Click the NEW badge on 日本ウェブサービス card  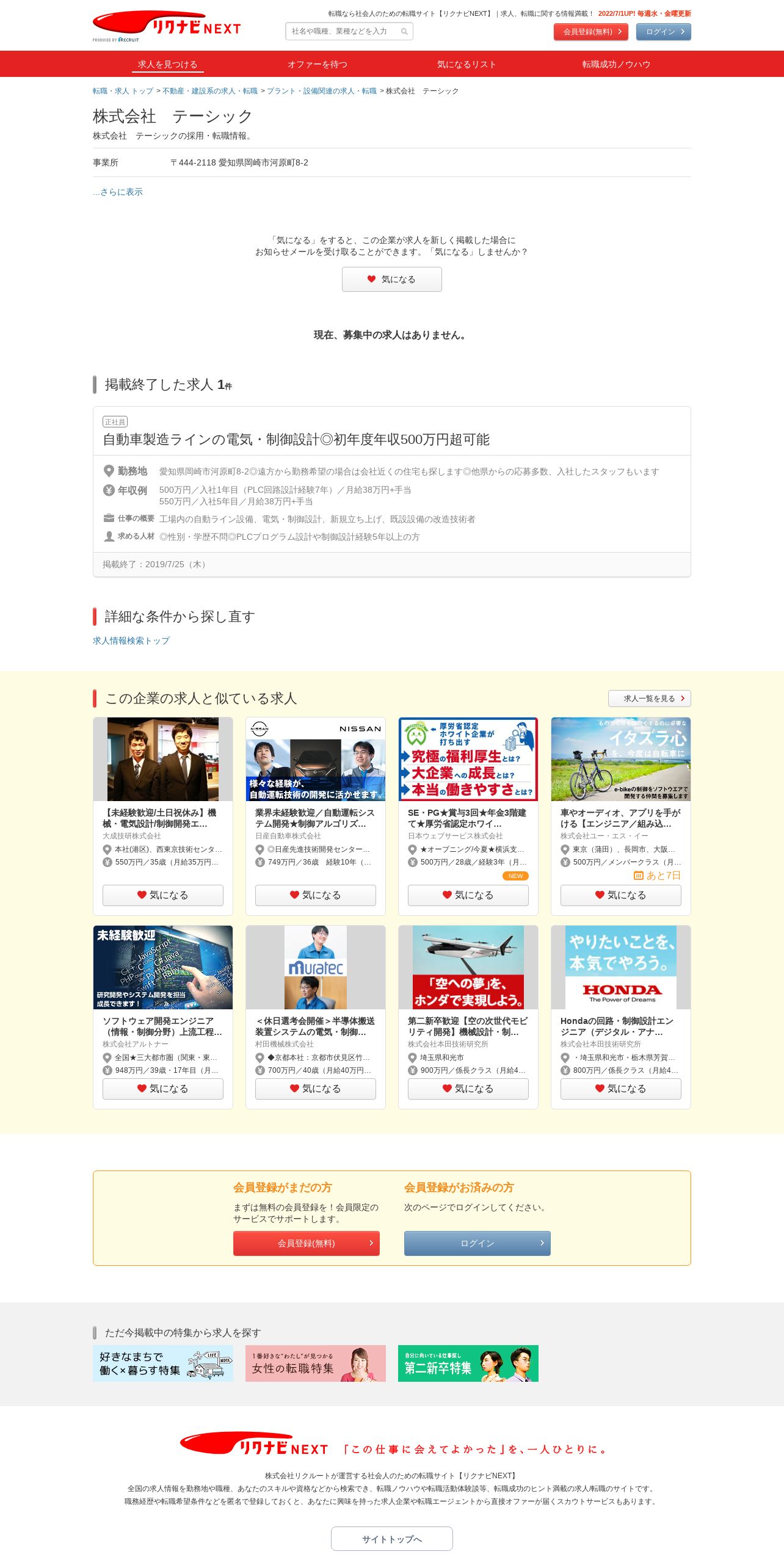(515, 876)
